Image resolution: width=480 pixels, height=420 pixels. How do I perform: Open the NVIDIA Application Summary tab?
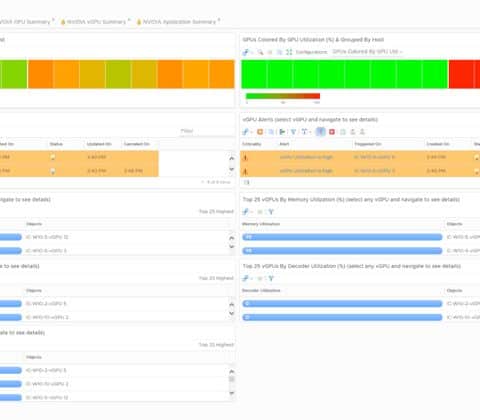[x=179, y=22]
